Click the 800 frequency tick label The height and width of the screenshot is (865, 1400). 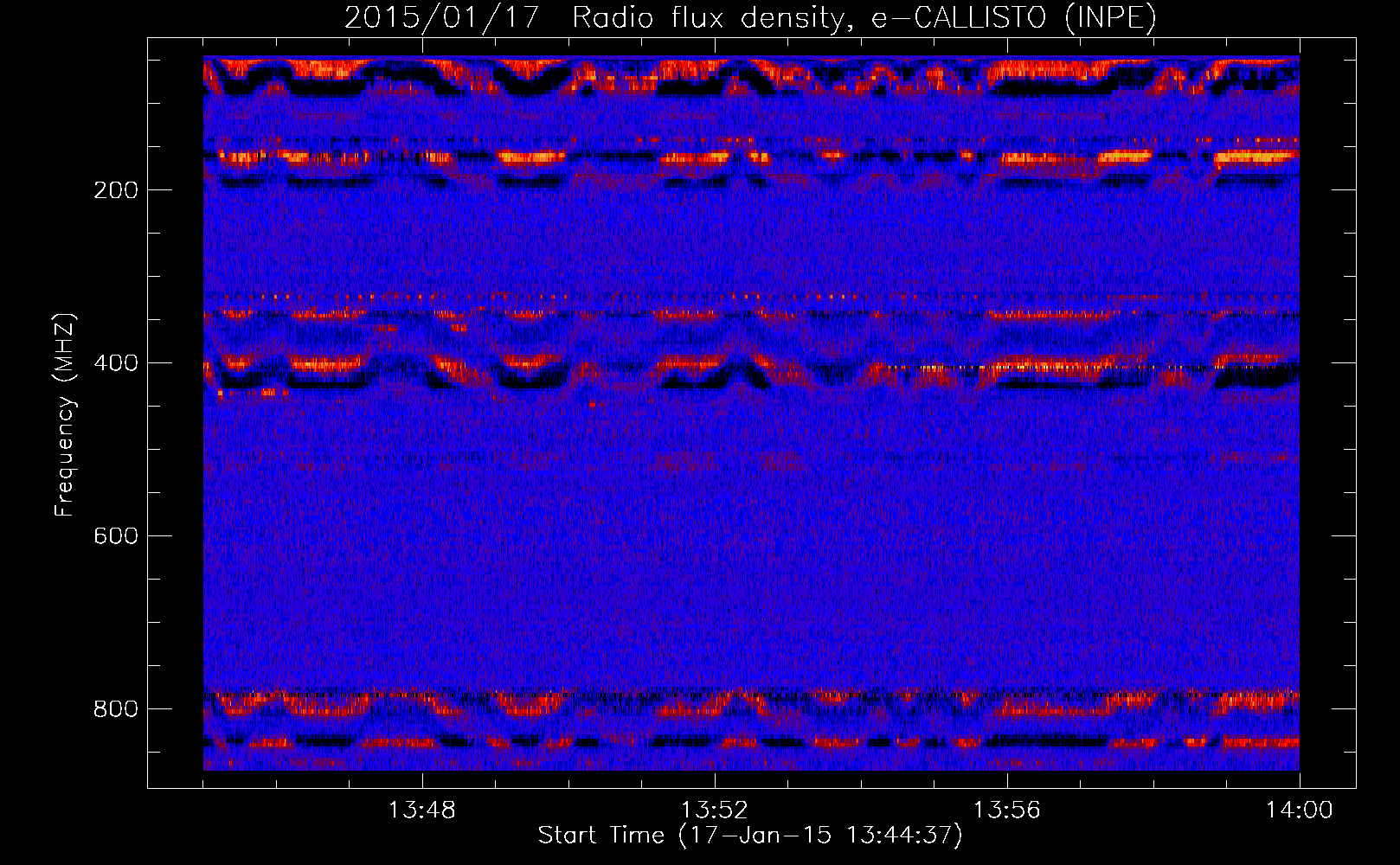[116, 709]
